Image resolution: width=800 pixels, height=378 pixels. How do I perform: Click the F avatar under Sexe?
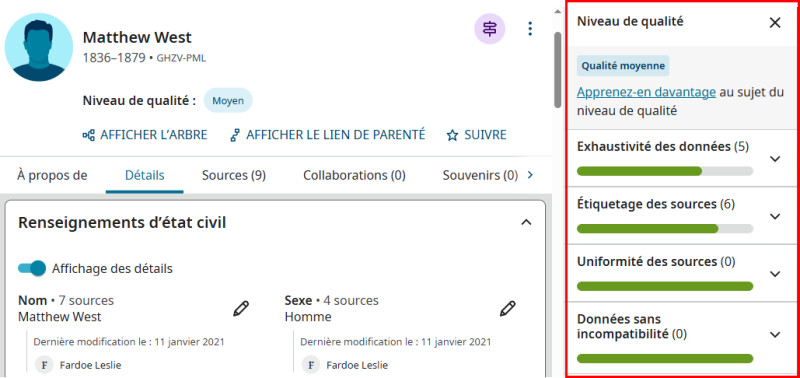311,365
